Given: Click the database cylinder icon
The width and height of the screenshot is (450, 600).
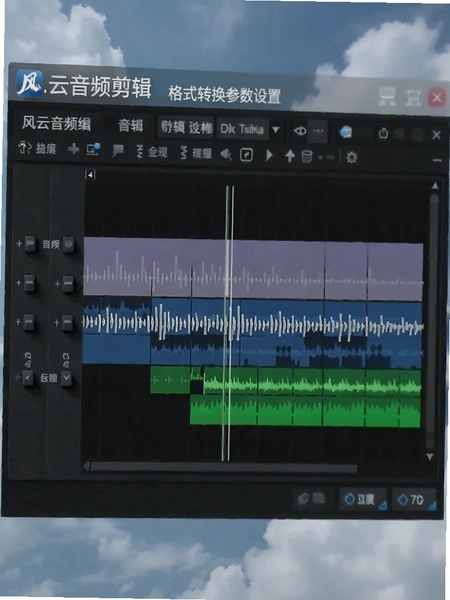Looking at the screenshot, I should click(x=307, y=156).
